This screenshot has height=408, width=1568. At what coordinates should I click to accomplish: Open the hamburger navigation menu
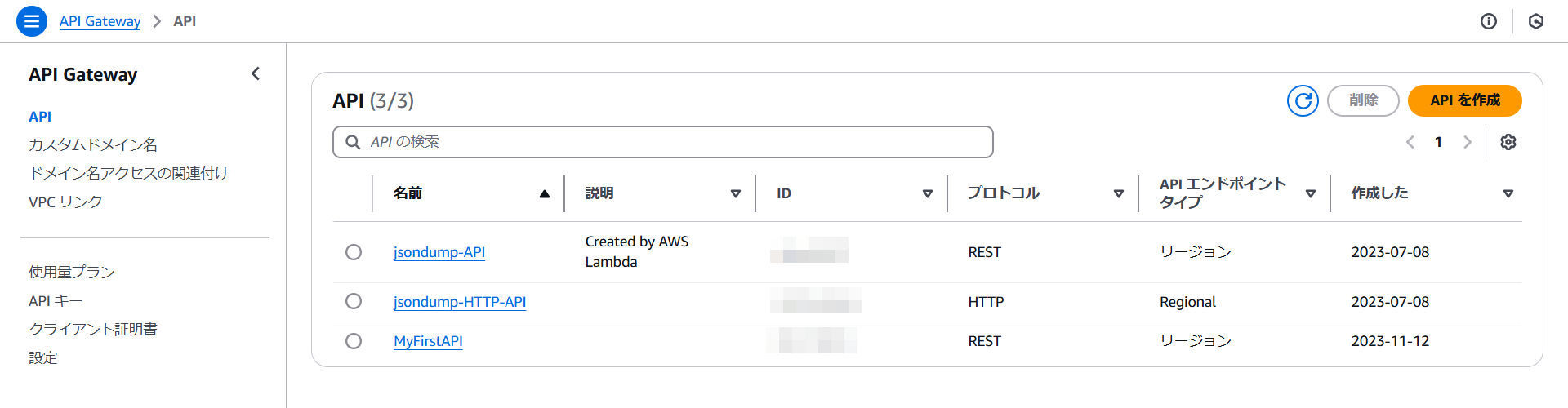[32, 21]
